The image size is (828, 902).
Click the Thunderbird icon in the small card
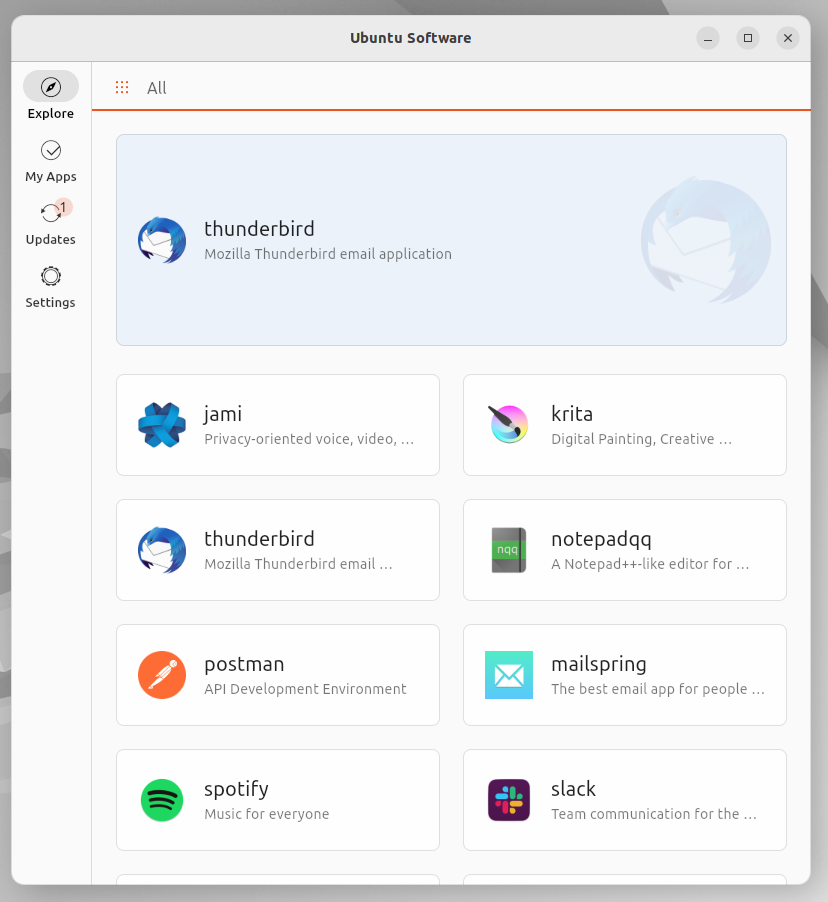pos(162,550)
